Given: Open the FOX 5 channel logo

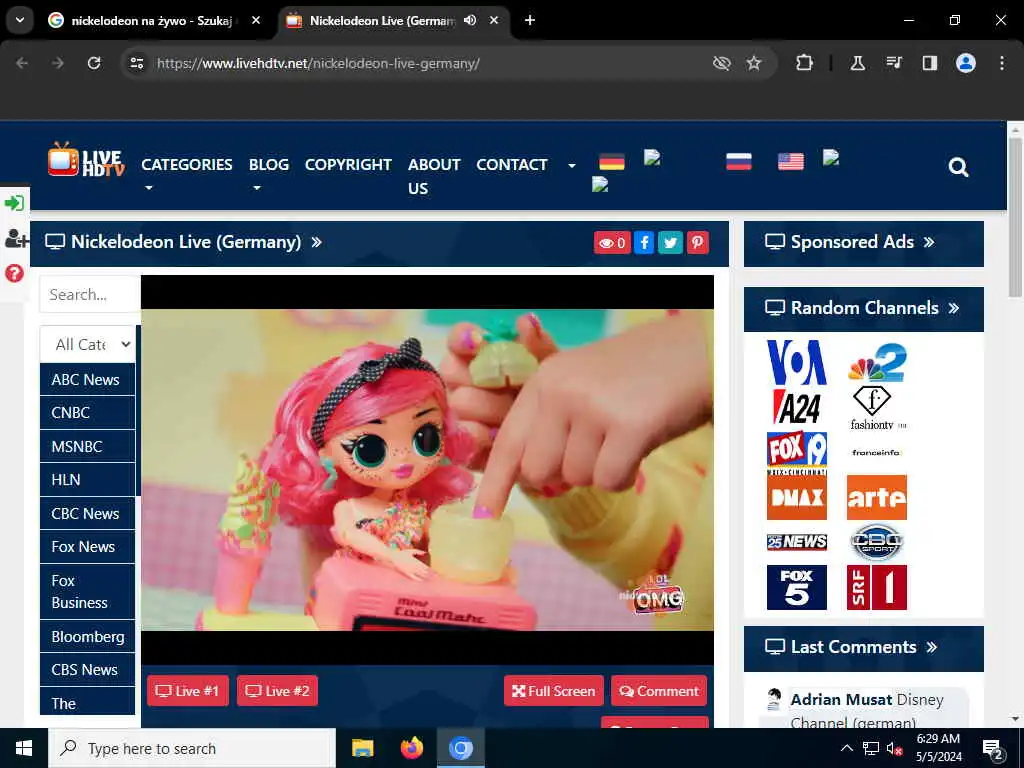Looking at the screenshot, I should coord(797,587).
